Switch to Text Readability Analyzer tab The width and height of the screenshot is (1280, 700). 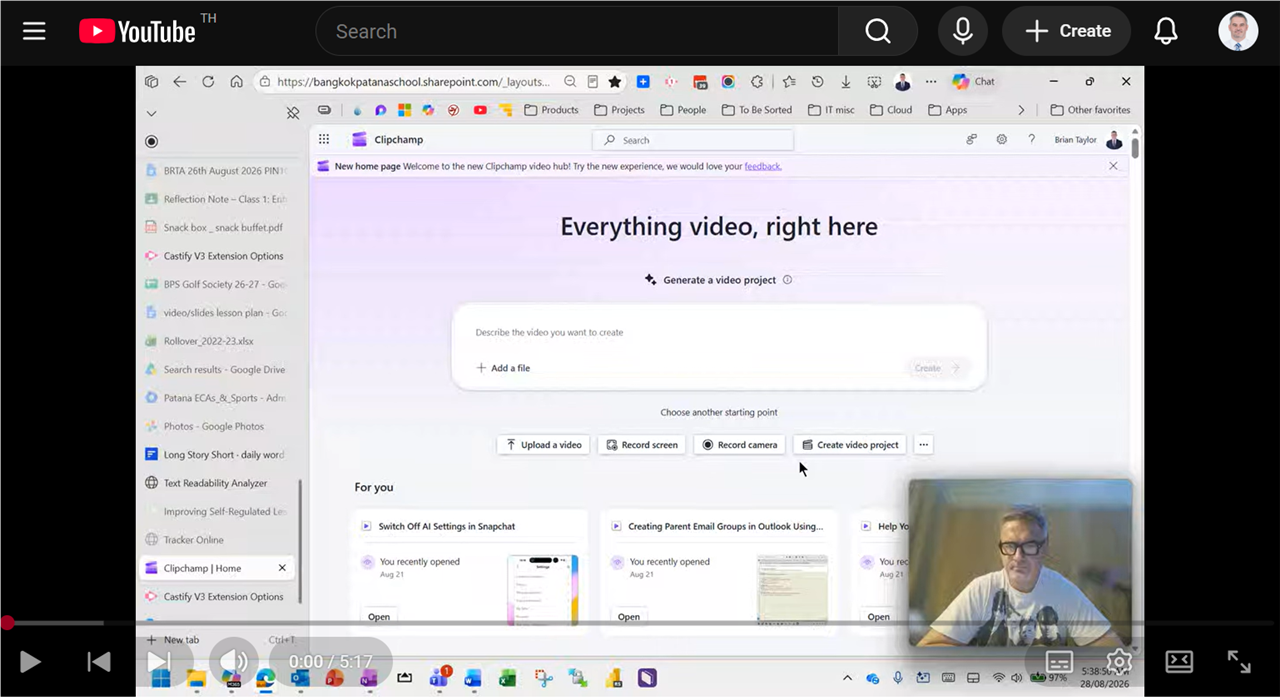point(218,483)
